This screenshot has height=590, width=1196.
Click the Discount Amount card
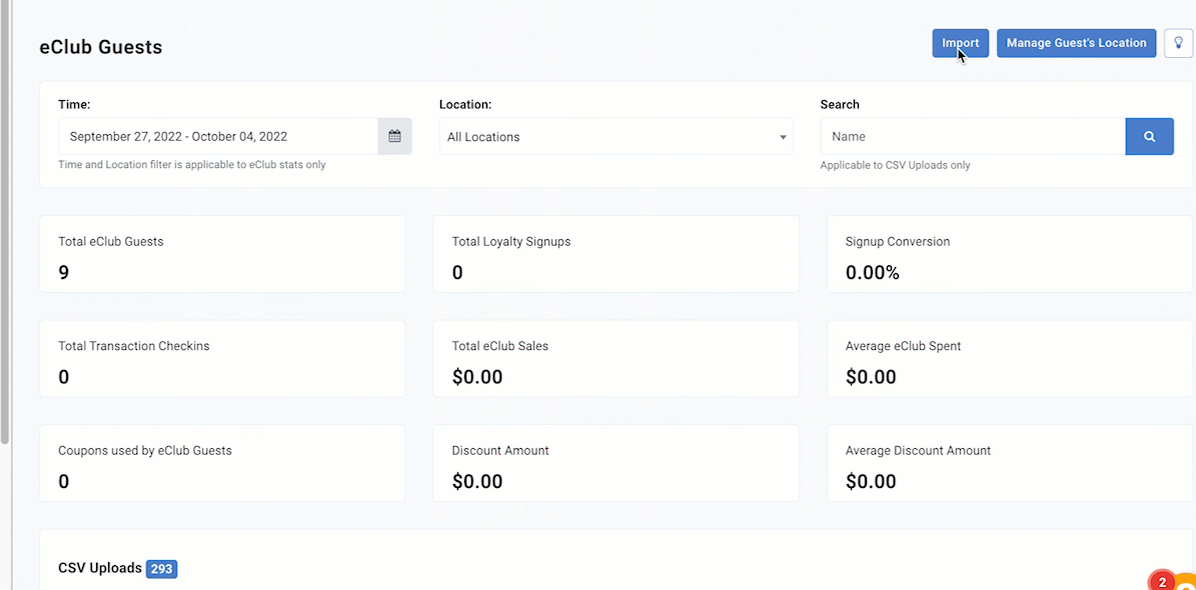(x=616, y=463)
